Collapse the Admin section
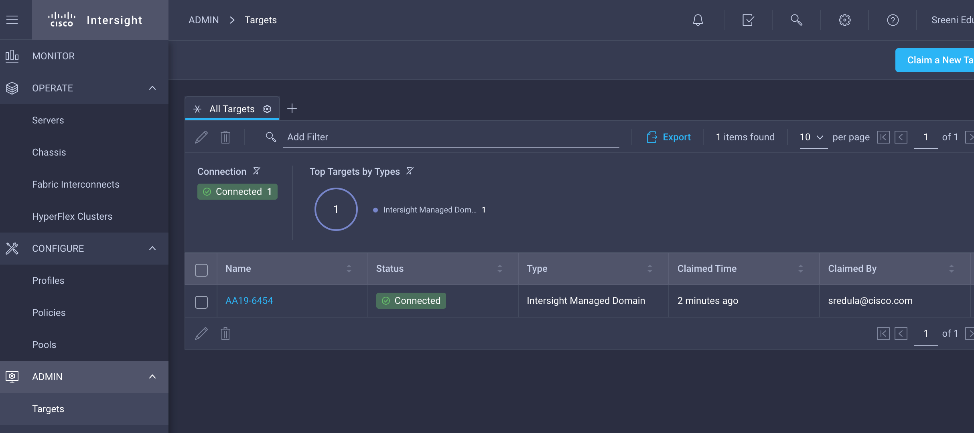Image resolution: width=974 pixels, height=433 pixels. click(x=152, y=376)
